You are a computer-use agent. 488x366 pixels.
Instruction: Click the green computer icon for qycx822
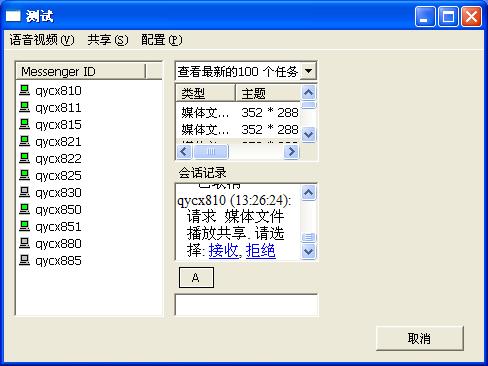[x=24, y=158]
